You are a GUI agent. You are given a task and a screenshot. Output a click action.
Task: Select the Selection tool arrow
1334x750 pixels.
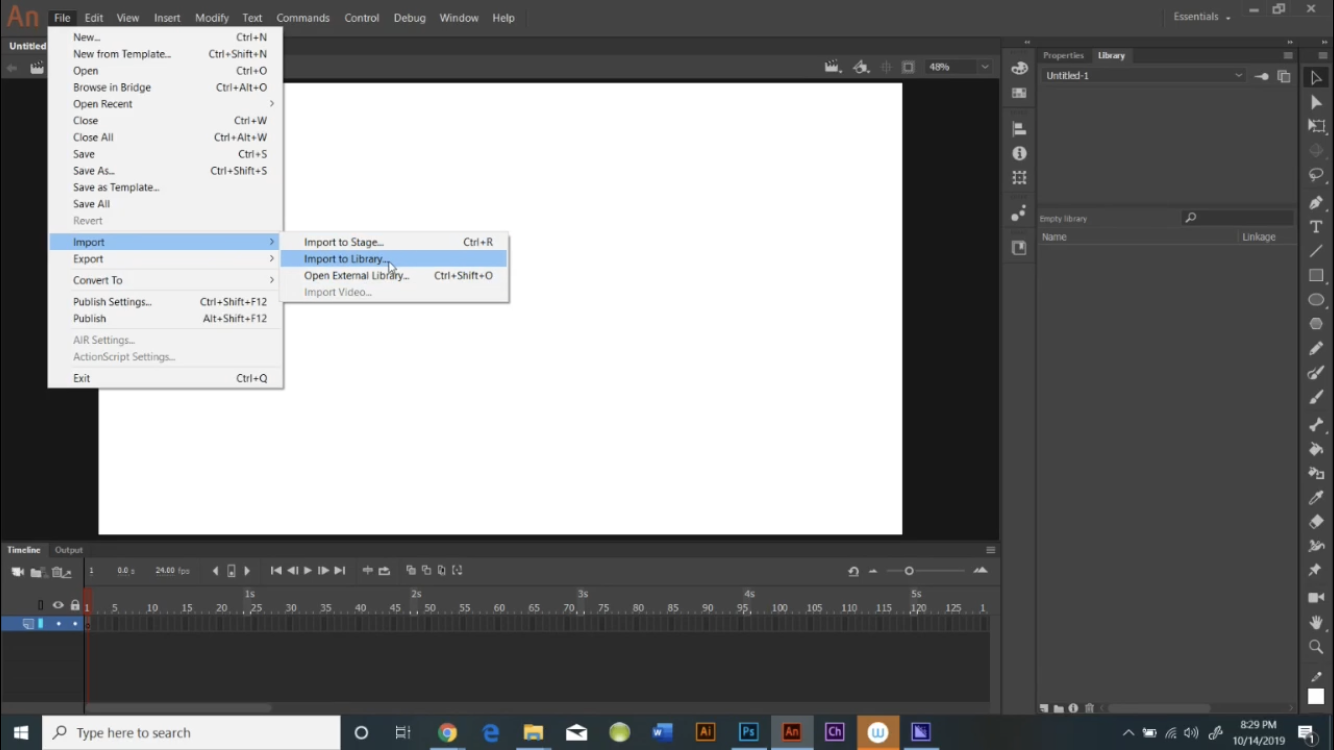1316,78
